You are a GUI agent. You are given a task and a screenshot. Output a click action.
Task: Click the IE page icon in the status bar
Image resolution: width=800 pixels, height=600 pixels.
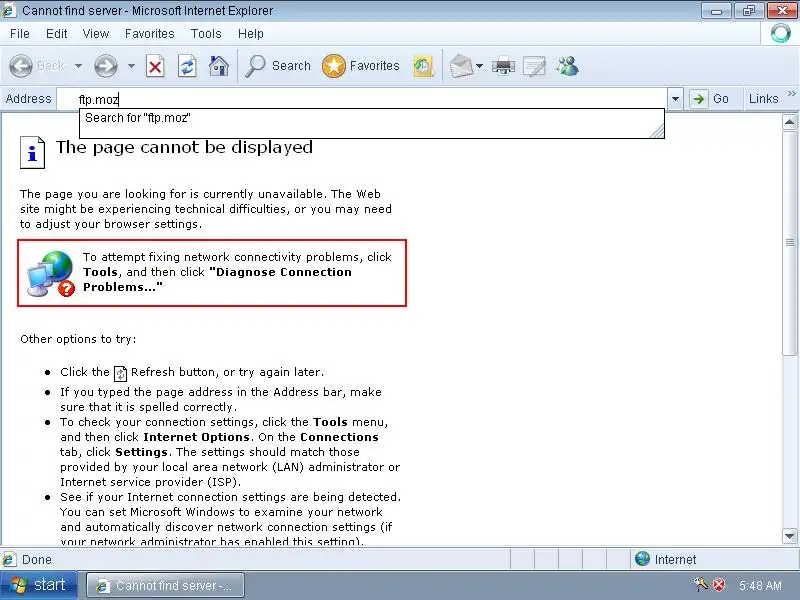[9, 560]
